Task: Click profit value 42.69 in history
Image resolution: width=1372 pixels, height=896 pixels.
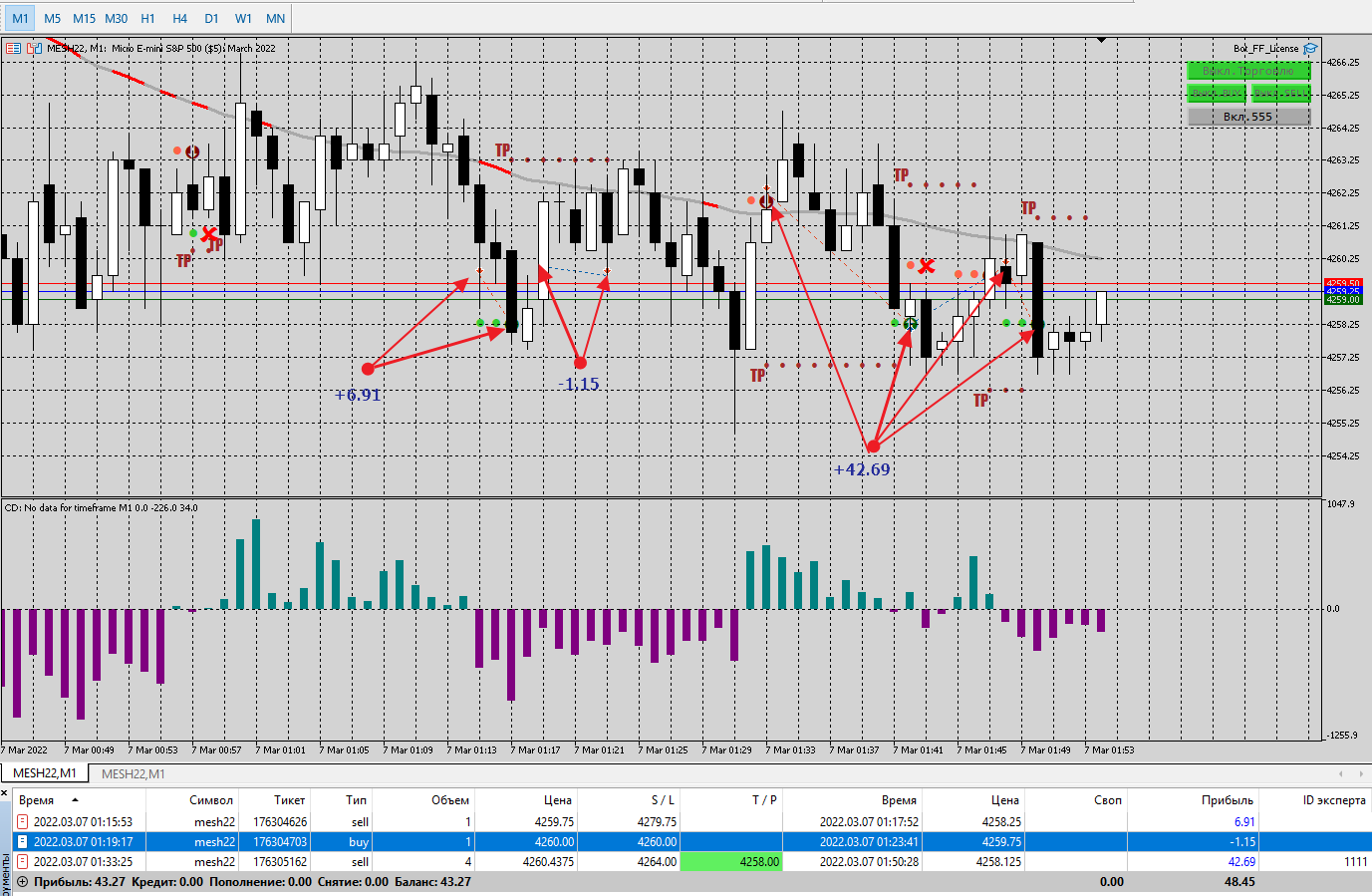Action: point(1241,861)
